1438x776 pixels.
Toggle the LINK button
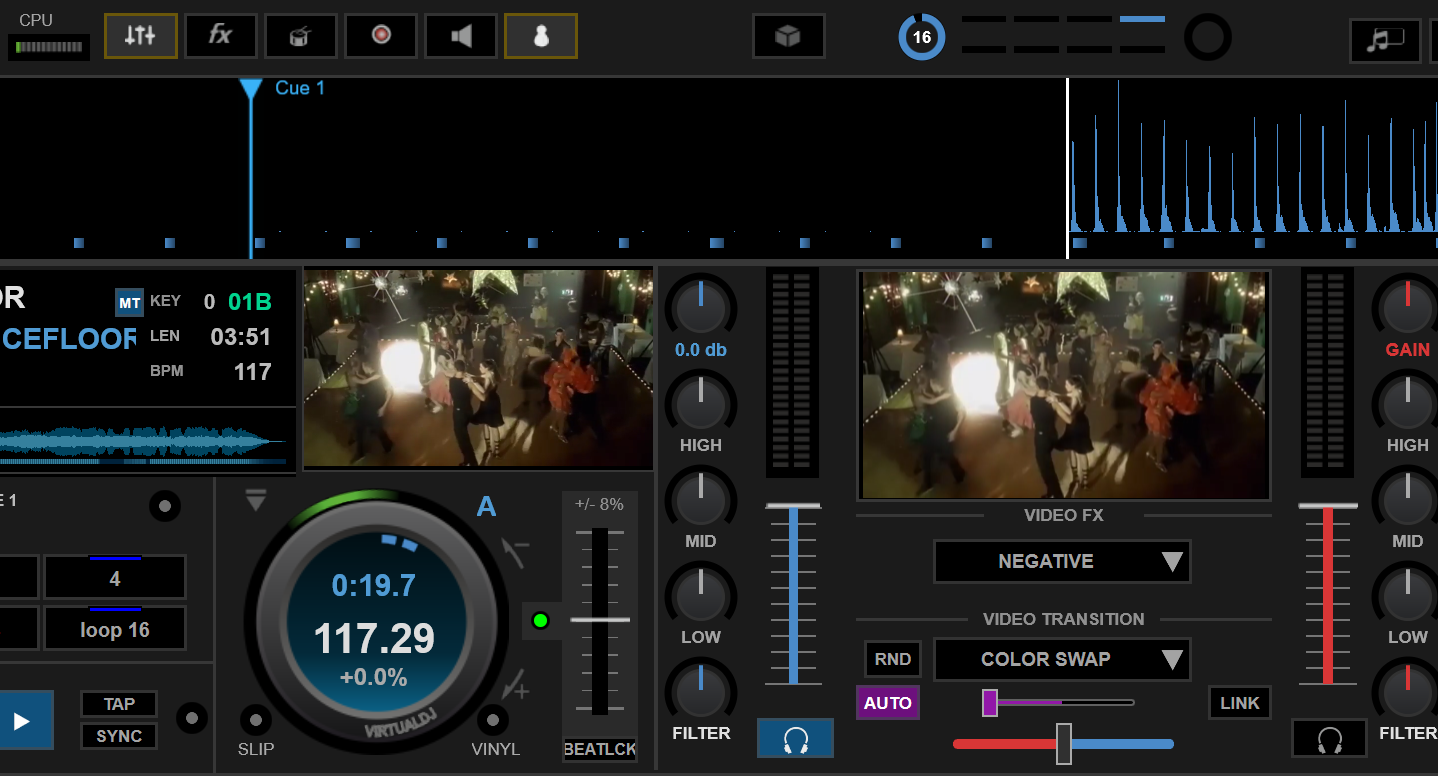1240,703
